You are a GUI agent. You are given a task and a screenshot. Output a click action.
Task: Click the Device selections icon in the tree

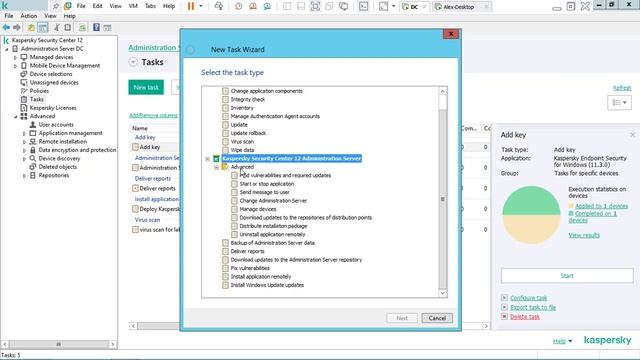[x=24, y=74]
